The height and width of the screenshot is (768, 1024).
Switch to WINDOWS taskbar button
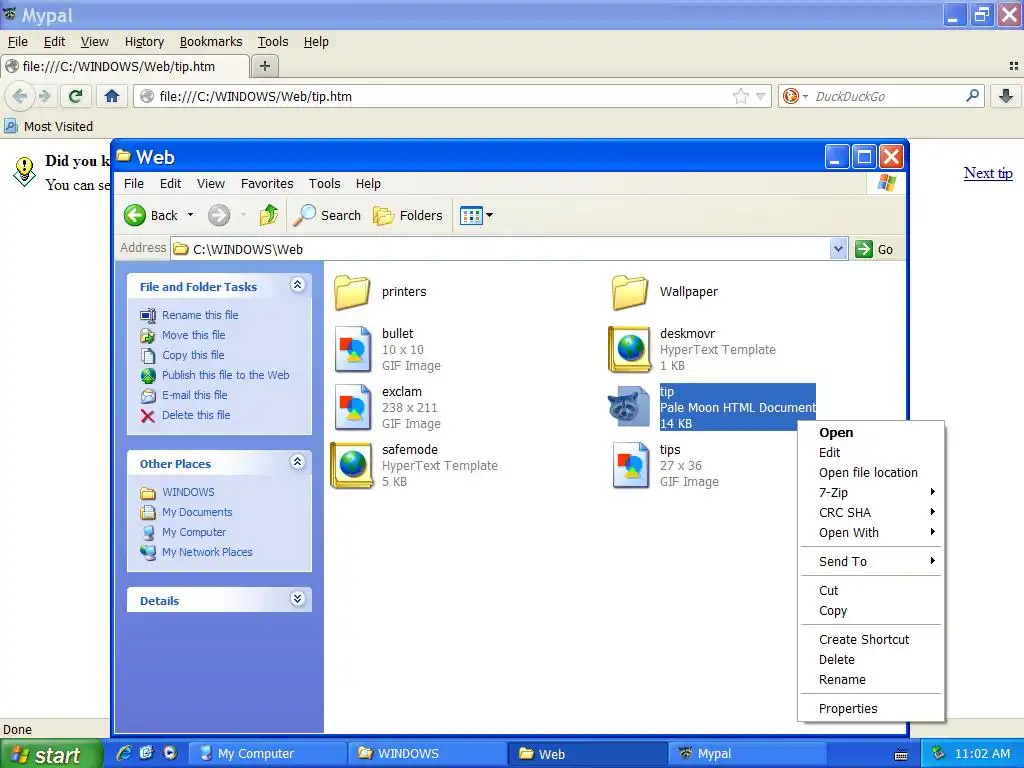point(426,754)
